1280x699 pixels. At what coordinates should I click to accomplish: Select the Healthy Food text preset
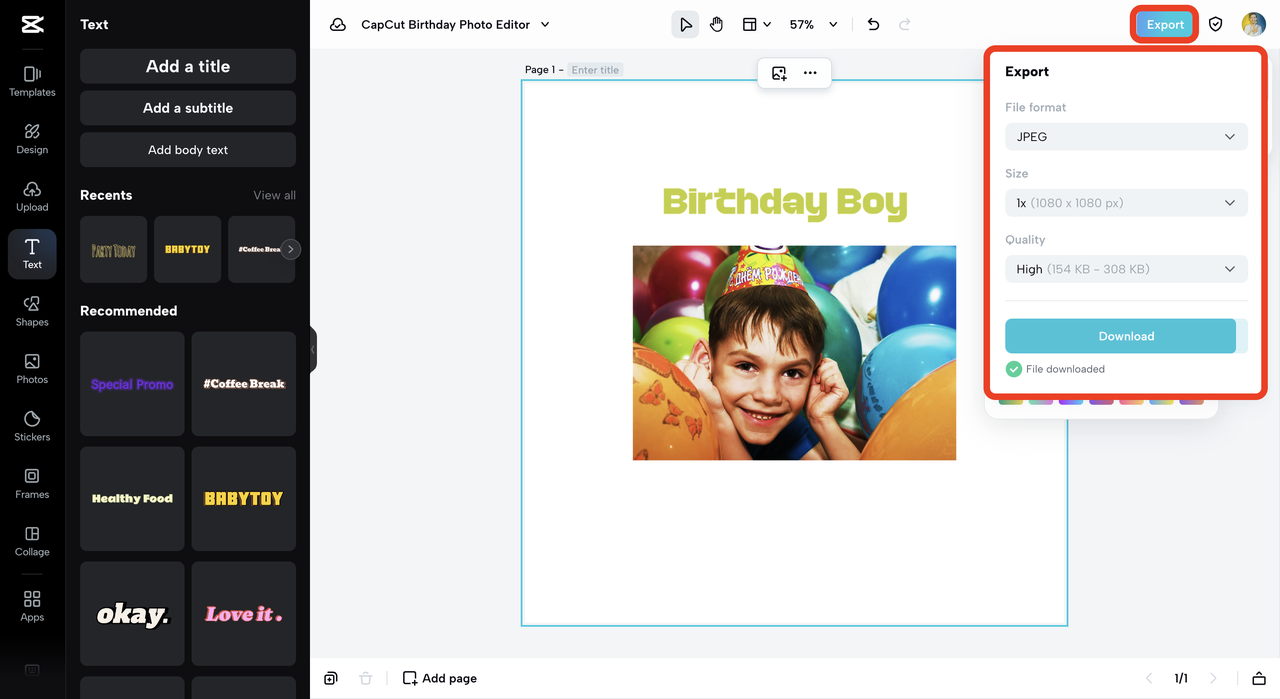(x=132, y=499)
